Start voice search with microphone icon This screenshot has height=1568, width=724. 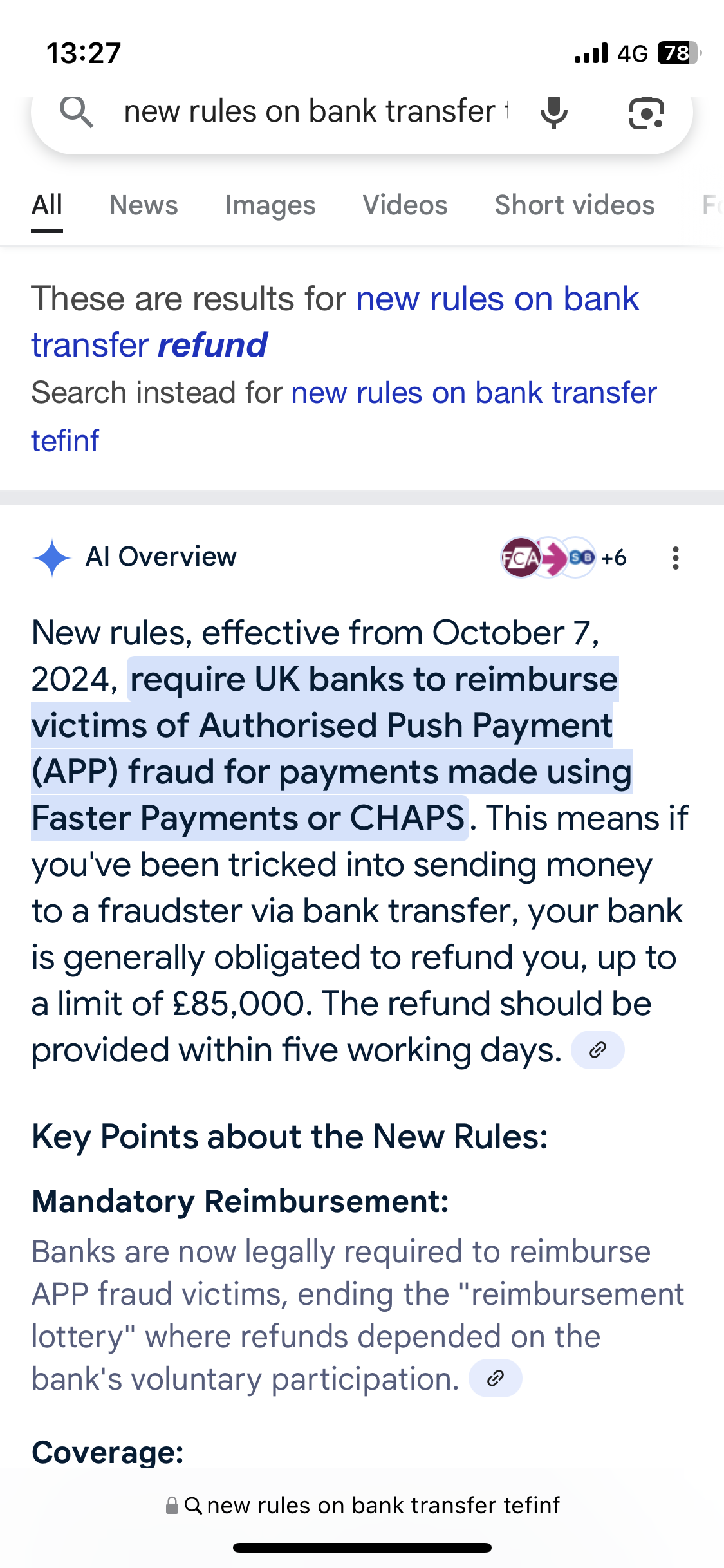[x=553, y=113]
